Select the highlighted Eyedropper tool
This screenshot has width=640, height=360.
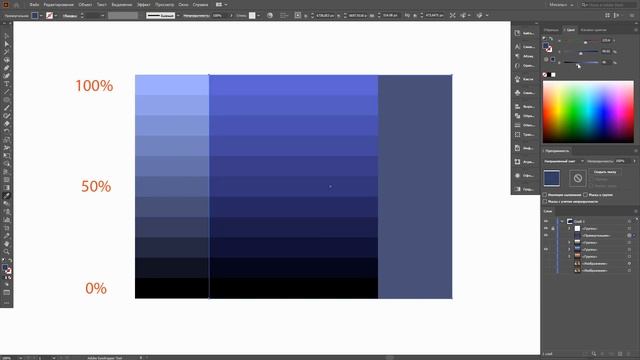(7, 196)
